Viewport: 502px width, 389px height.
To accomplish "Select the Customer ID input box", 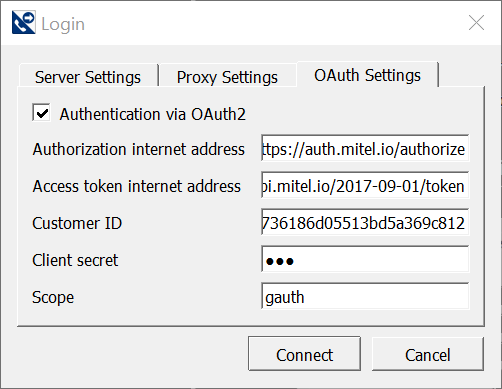I will pos(365,222).
